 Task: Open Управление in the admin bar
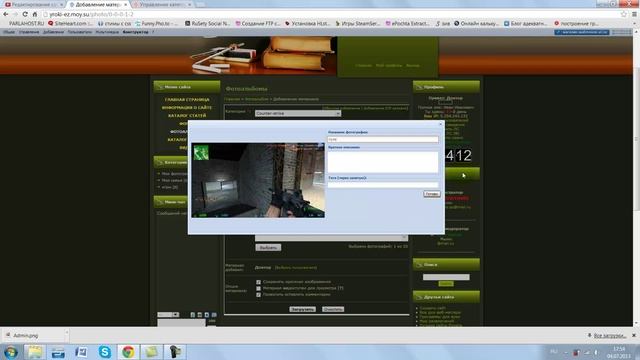(x=29, y=32)
